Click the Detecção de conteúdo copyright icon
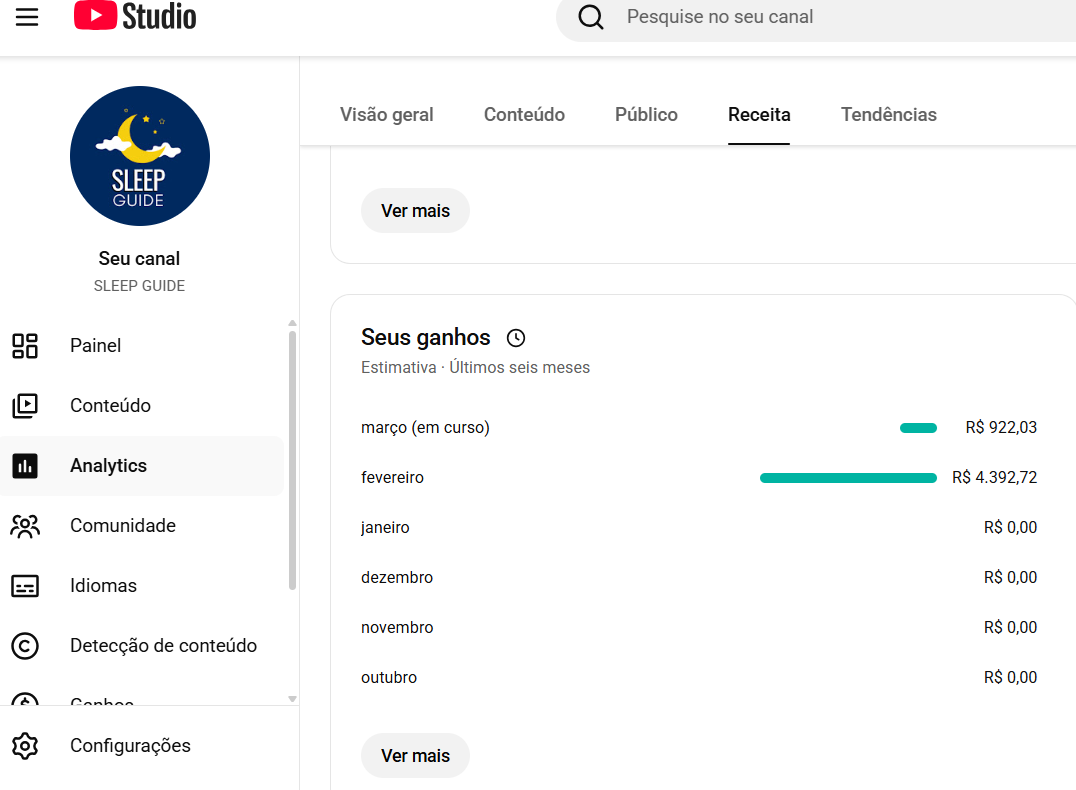 25,646
